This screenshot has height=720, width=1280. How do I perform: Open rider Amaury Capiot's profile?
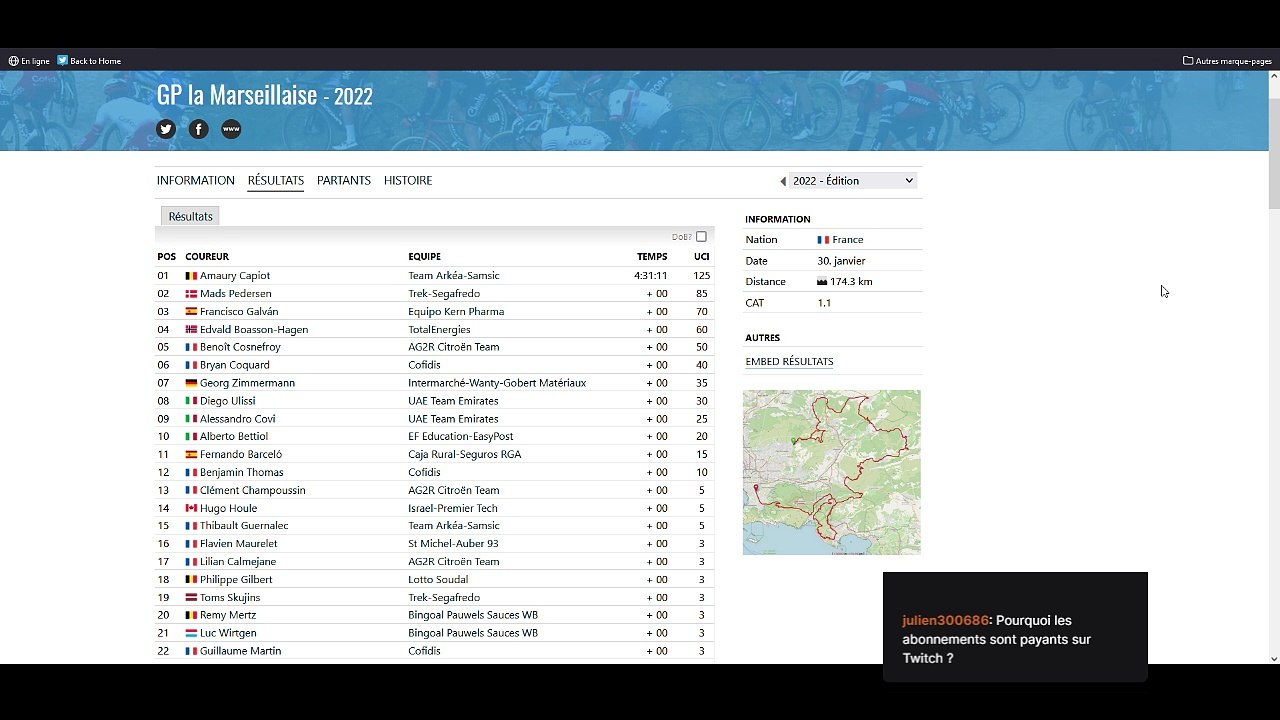235,276
